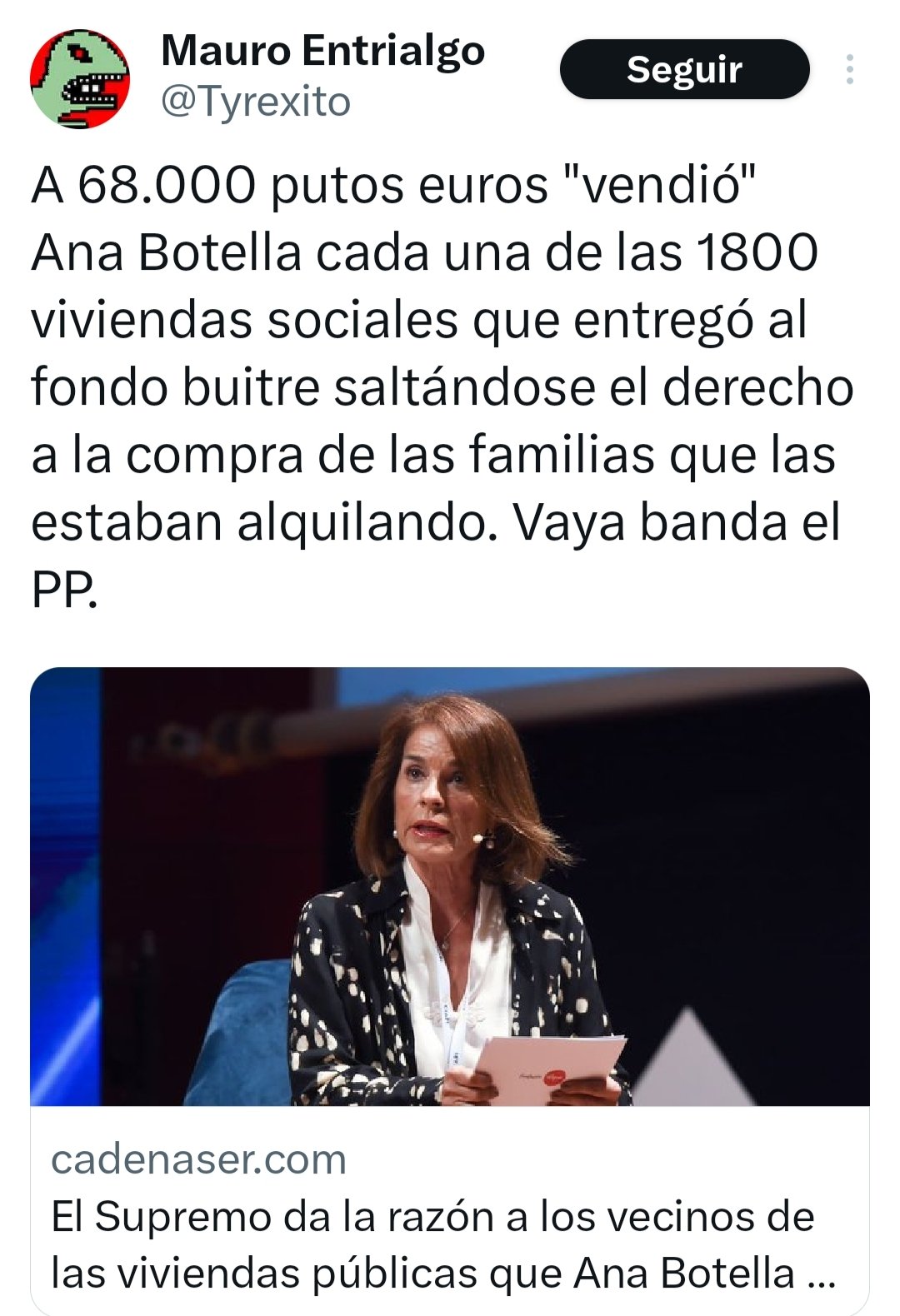This screenshot has width=900, height=1316.
Task: Click 'Vaya banda el' in the tweet text
Action: click(676, 522)
